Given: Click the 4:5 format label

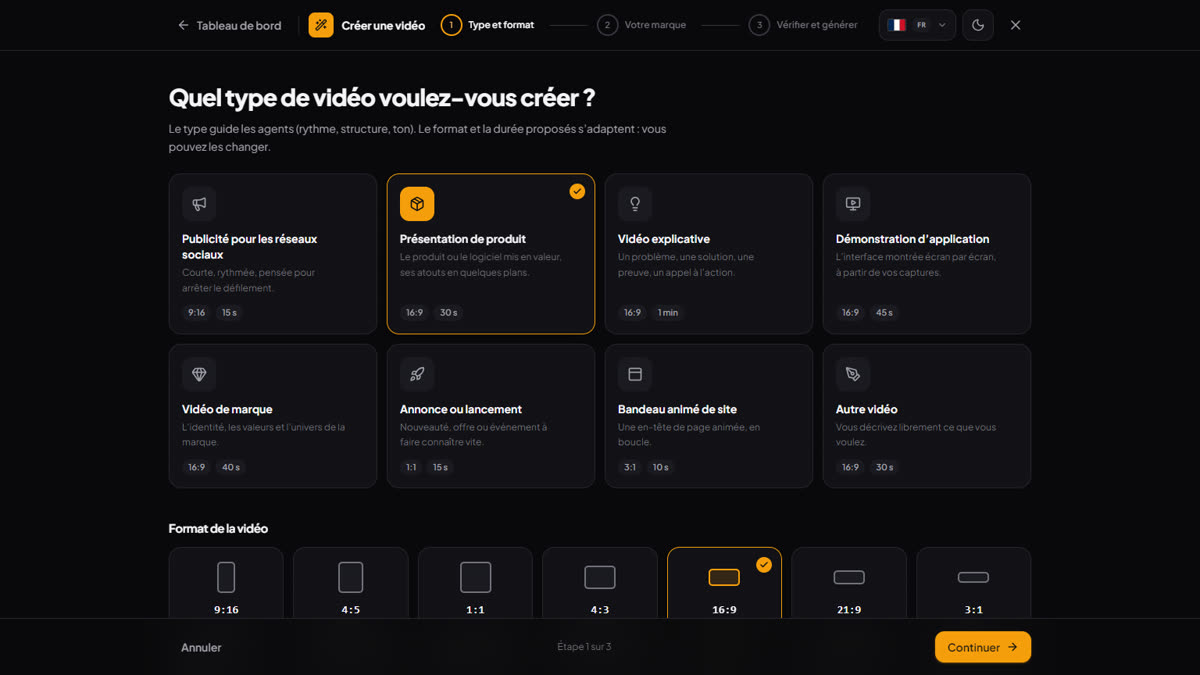Looking at the screenshot, I should click(350, 610).
